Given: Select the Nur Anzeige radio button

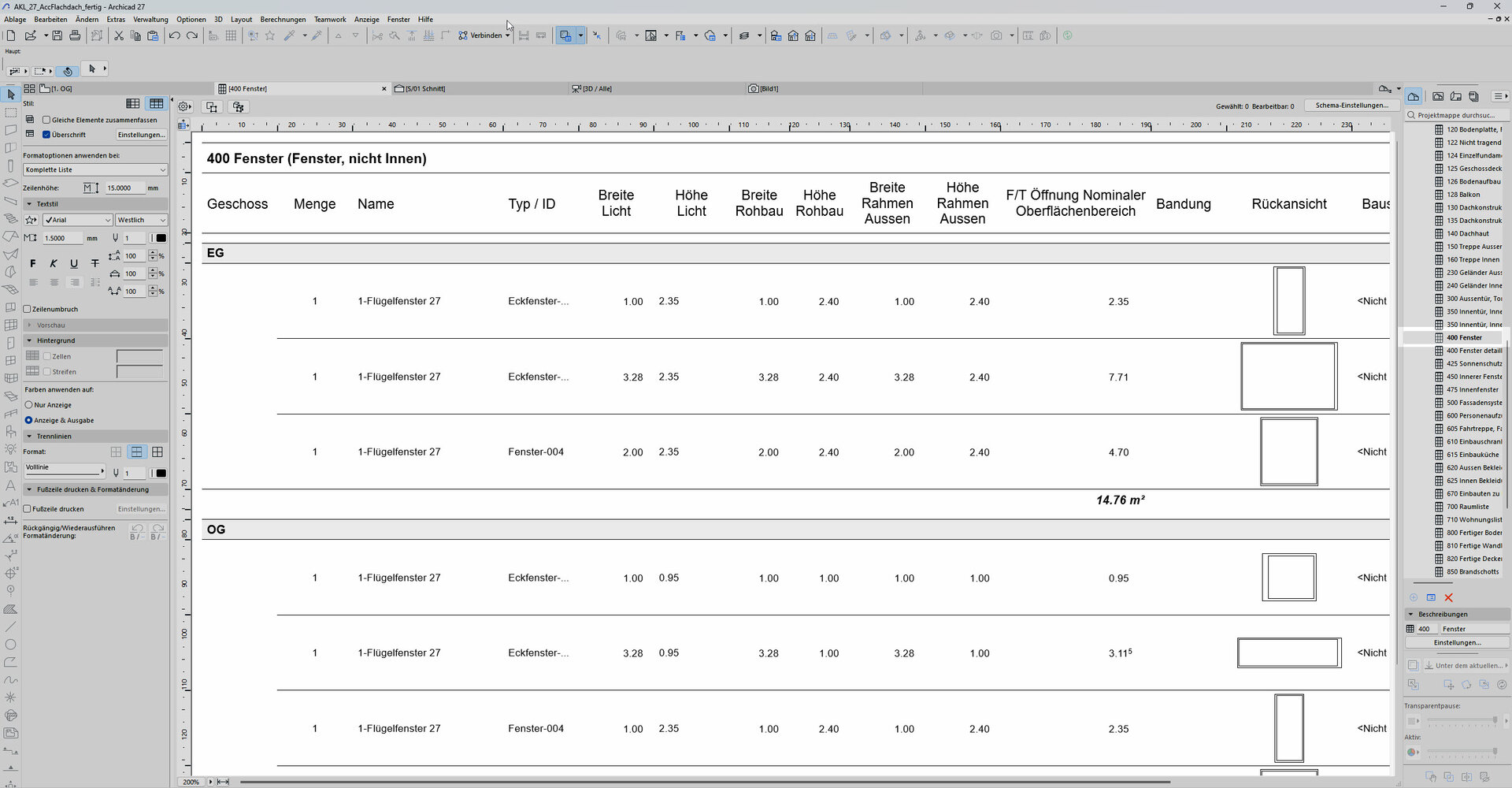Looking at the screenshot, I should (x=30, y=404).
